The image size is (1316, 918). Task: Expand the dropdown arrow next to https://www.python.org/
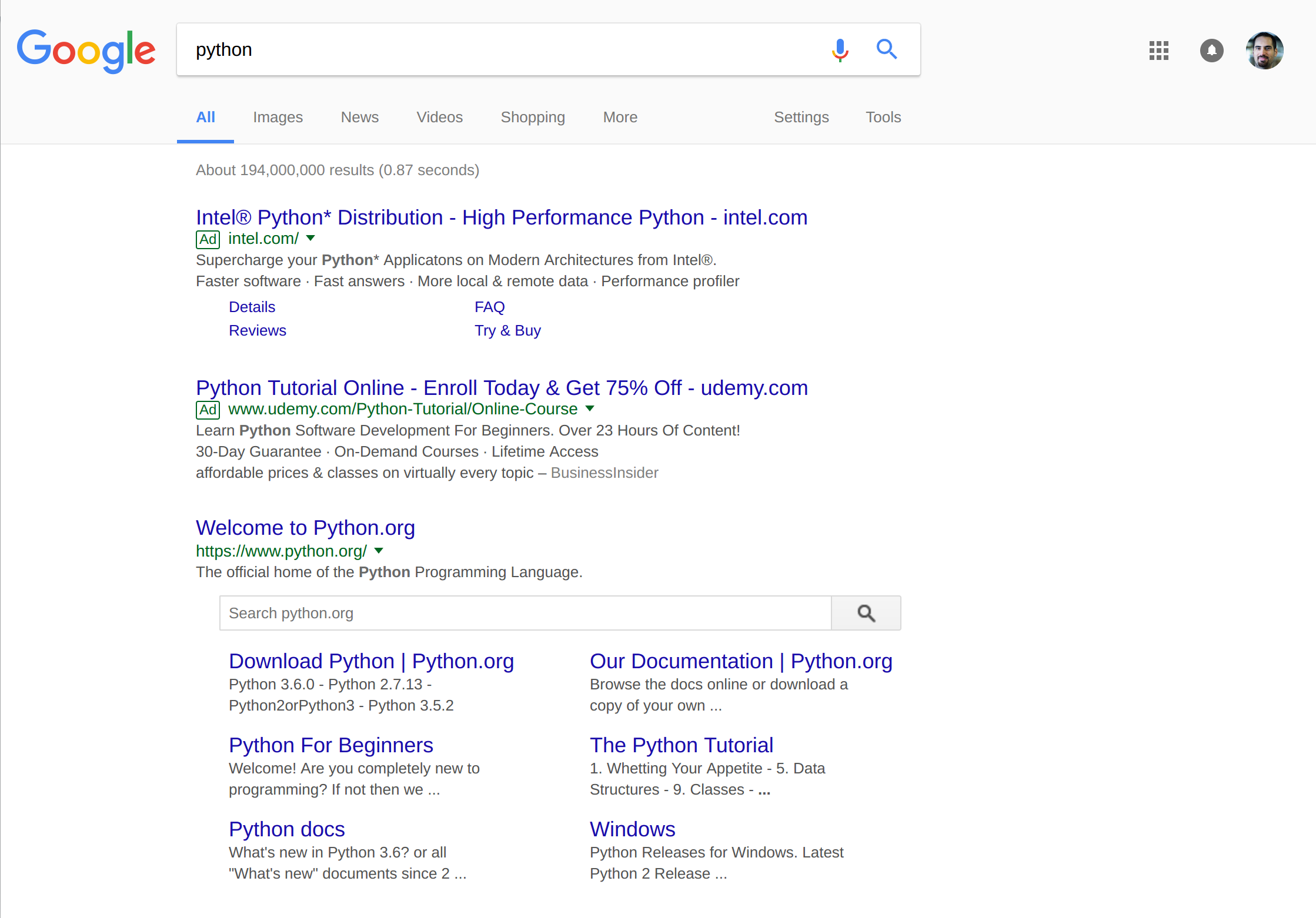[x=379, y=551]
